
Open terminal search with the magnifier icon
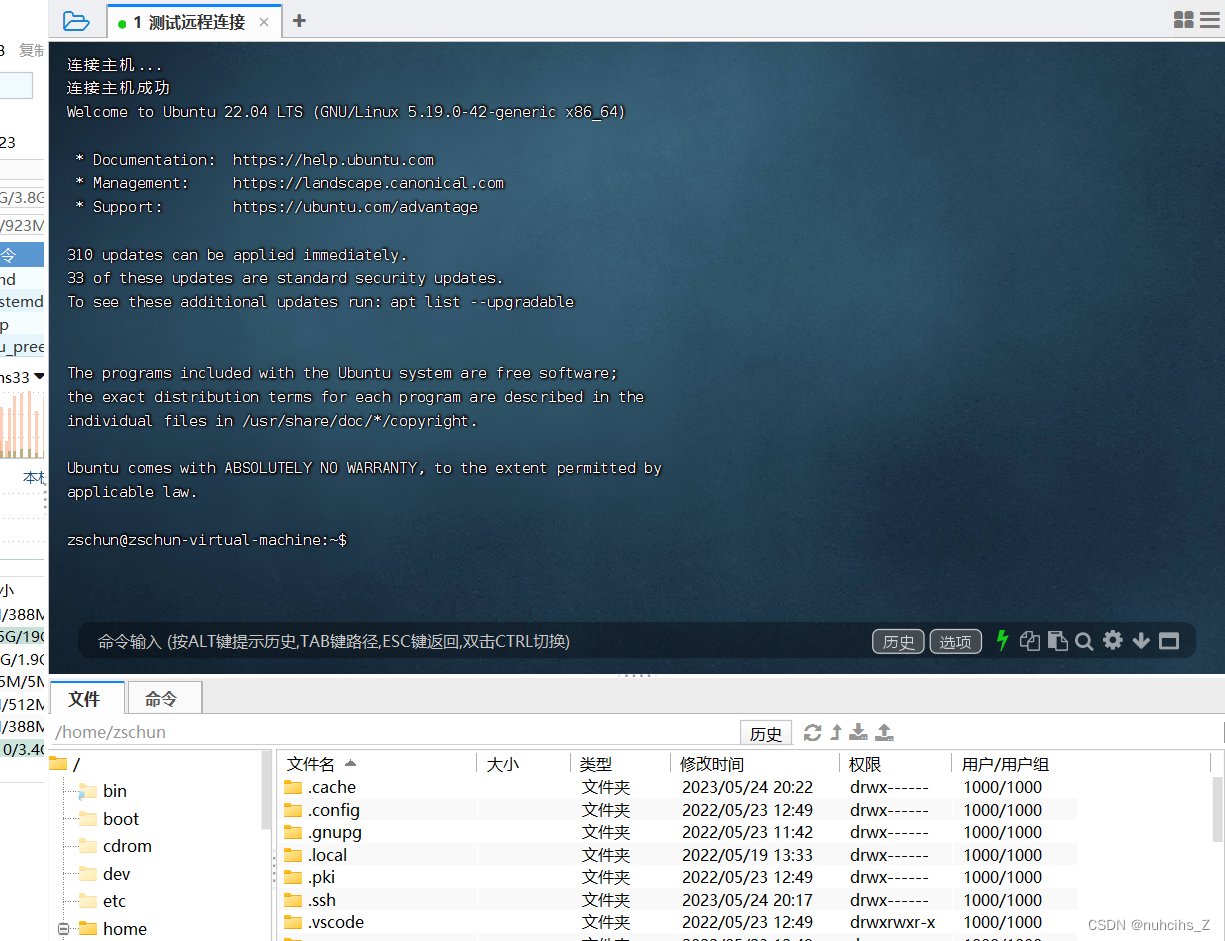coord(1084,641)
